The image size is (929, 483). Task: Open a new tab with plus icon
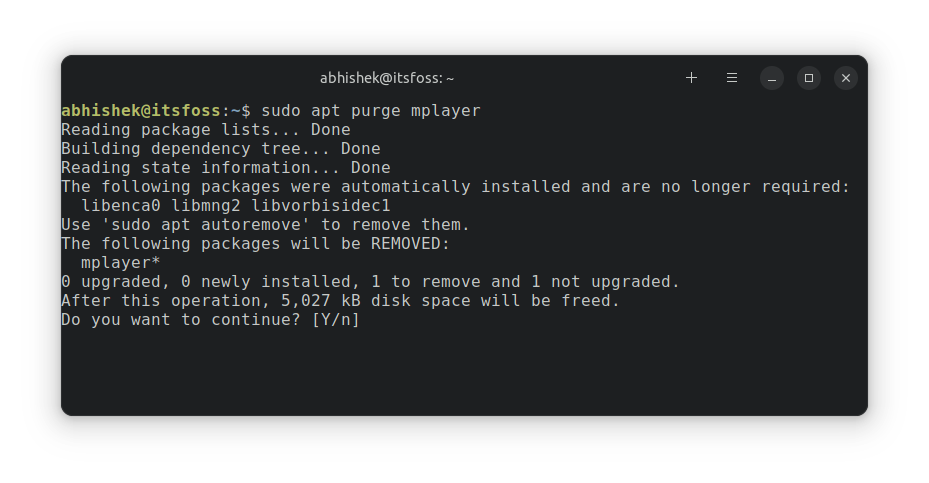[x=691, y=78]
